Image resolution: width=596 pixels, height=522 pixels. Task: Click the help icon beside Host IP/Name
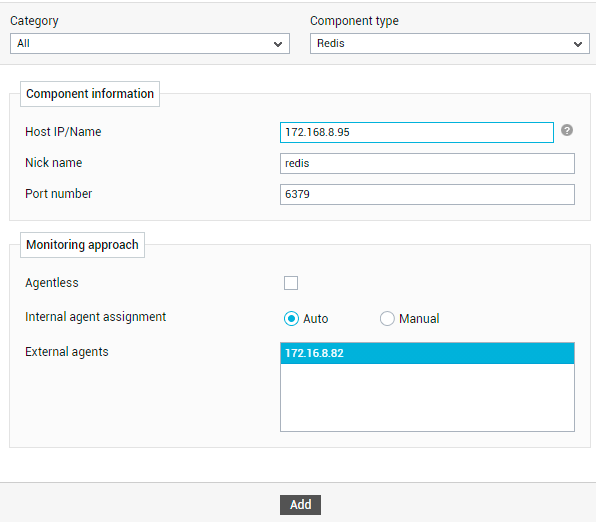tap(567, 130)
